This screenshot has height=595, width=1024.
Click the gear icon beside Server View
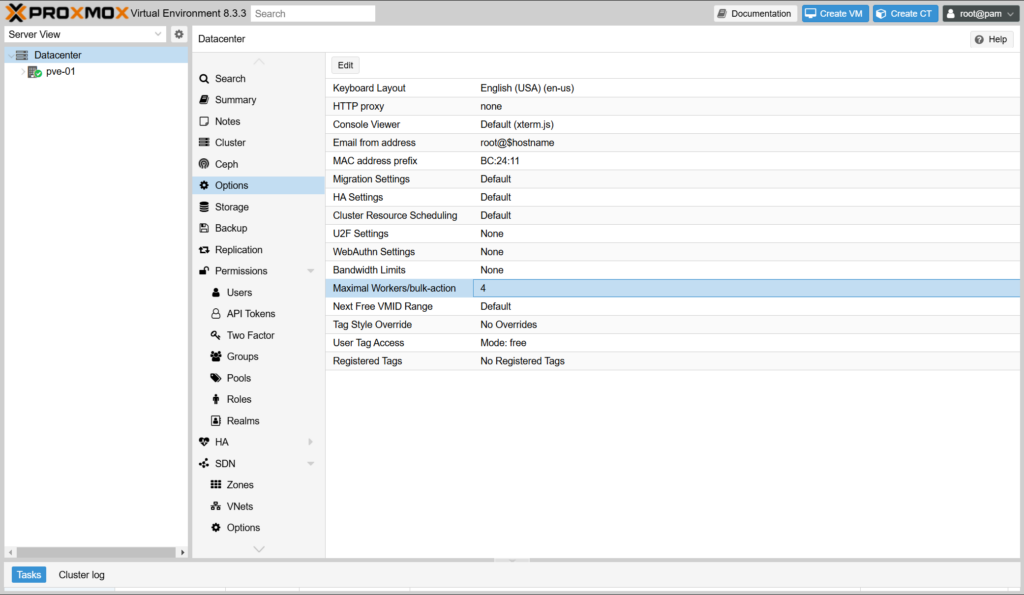[179, 34]
